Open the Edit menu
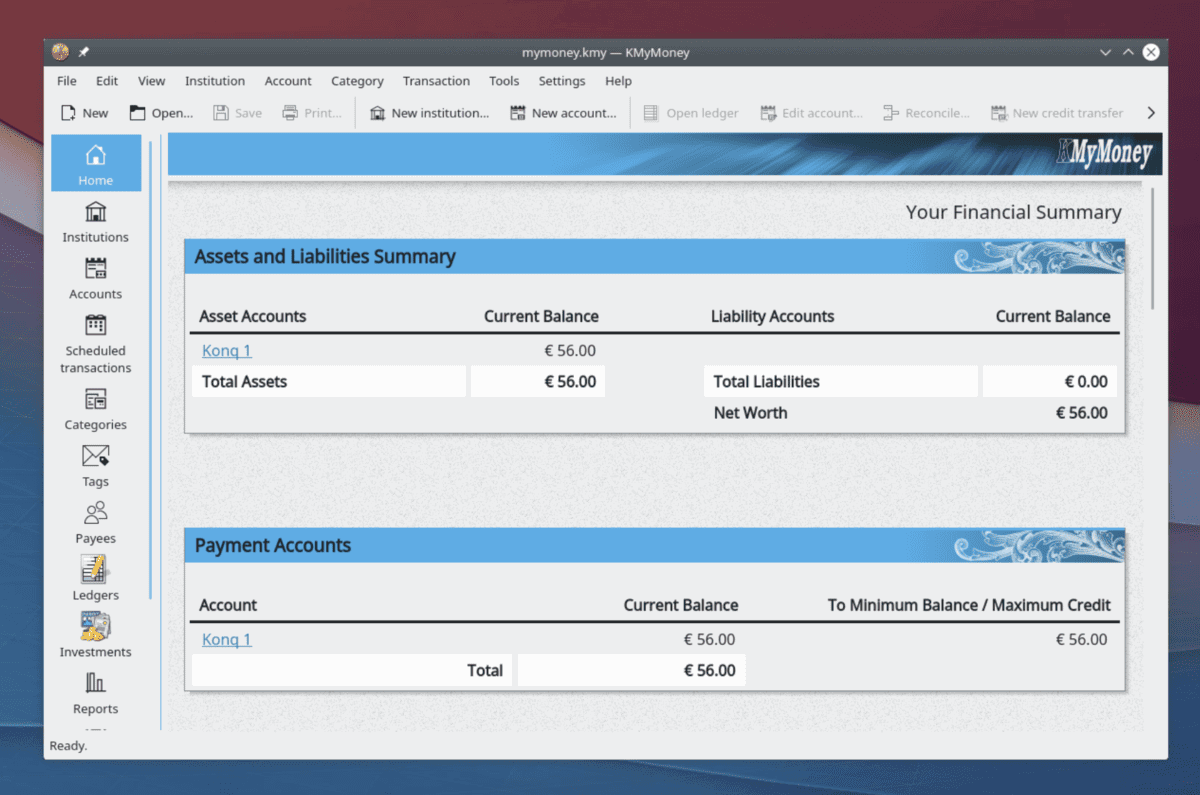1200x795 pixels. click(107, 81)
